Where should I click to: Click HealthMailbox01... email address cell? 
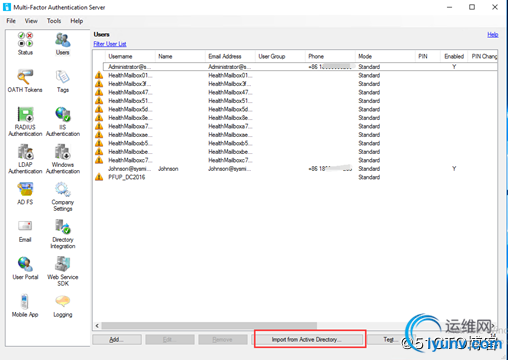[230, 75]
